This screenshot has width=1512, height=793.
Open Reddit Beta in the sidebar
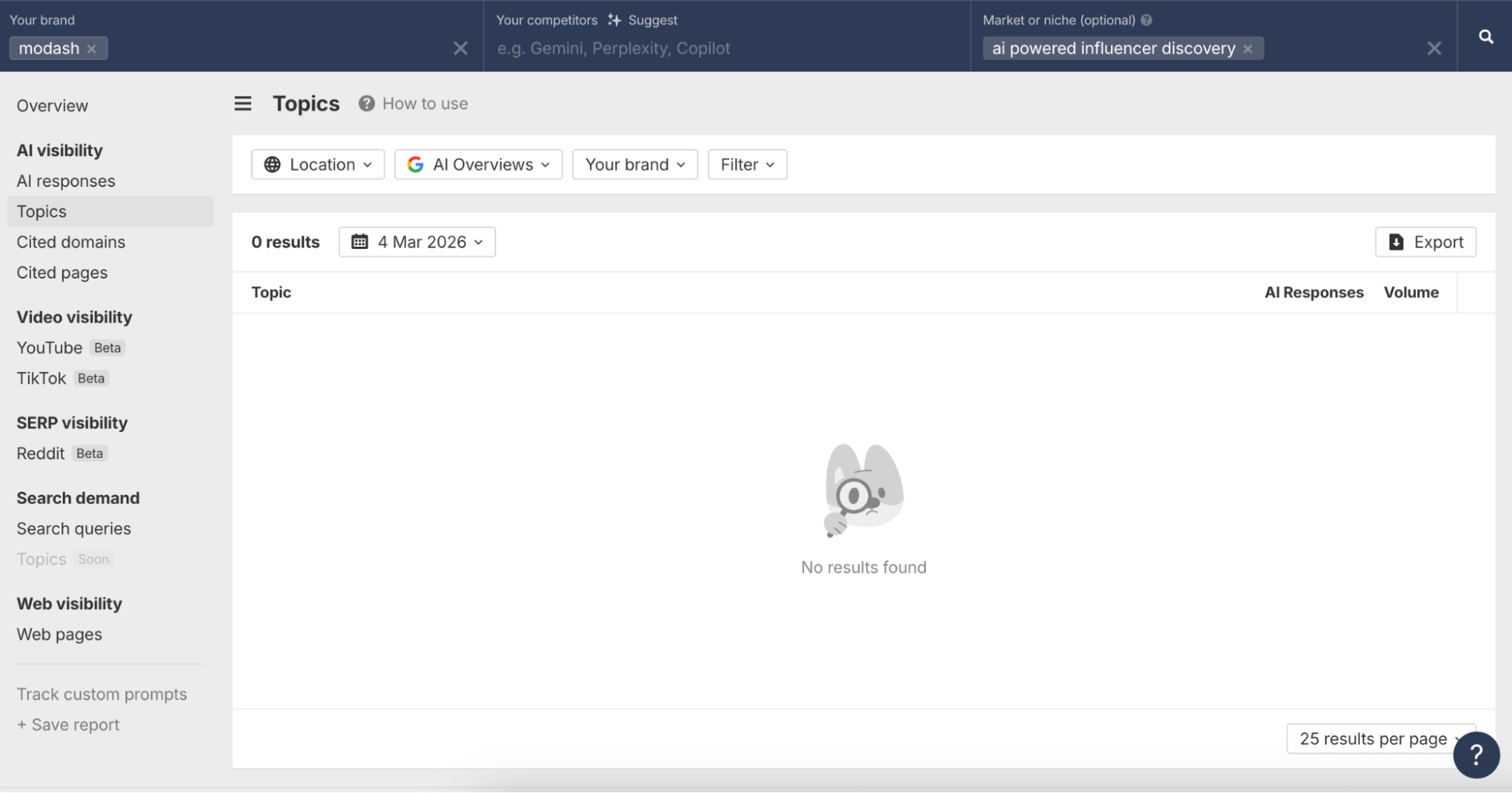[61, 453]
